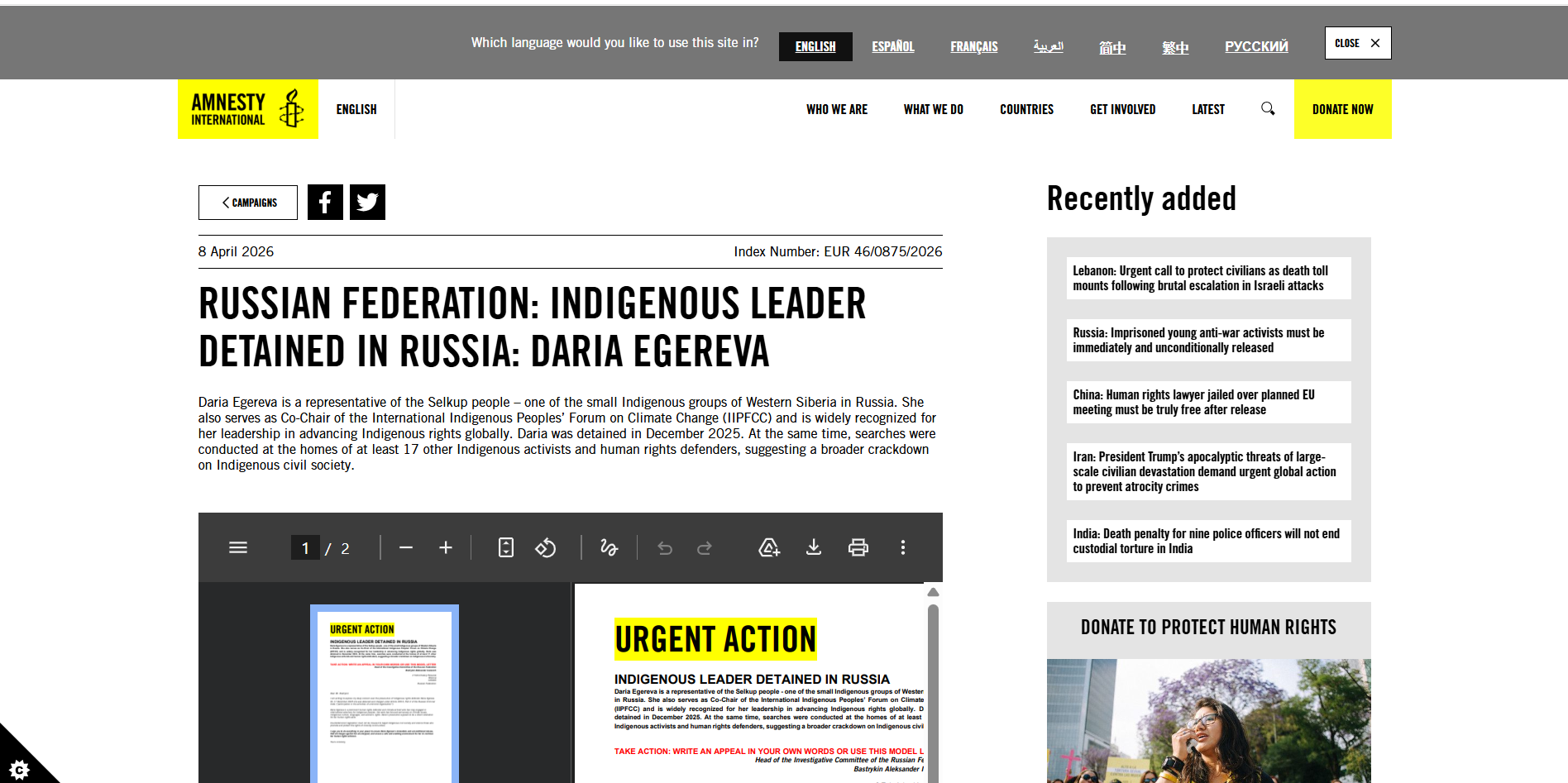Click the fit to page icon
Viewport: 1568px width, 783px height.
[505, 547]
